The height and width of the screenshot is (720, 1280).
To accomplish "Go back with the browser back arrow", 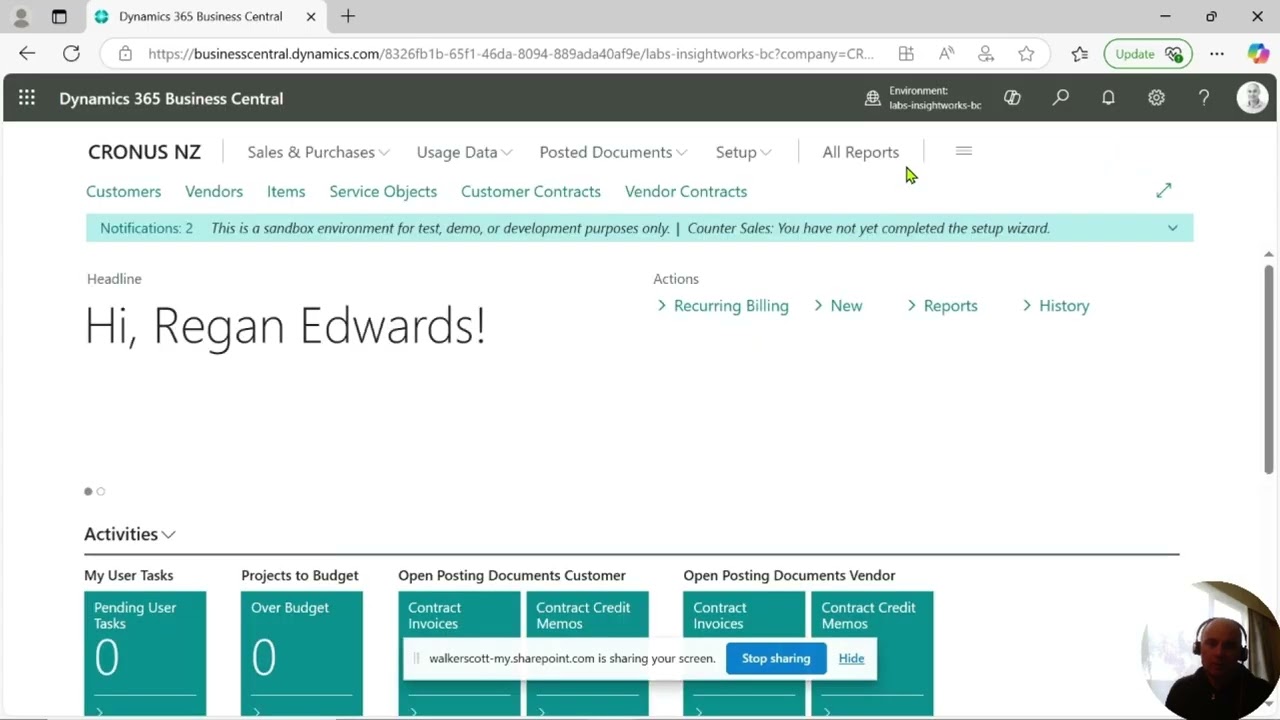I will point(27,54).
